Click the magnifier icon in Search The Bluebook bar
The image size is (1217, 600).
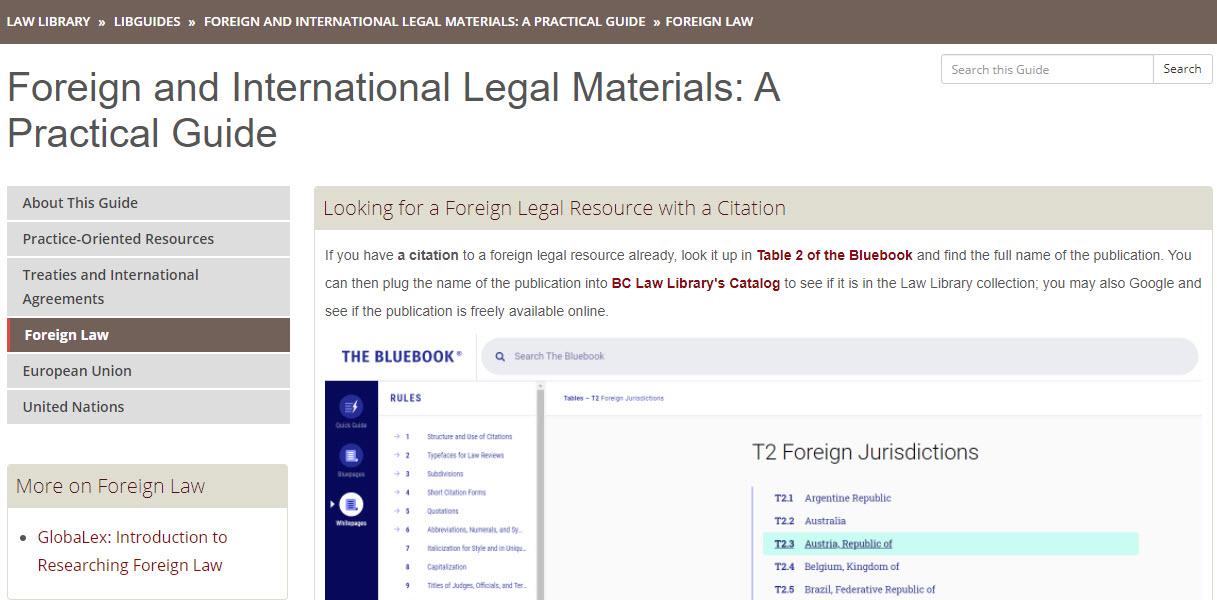pyautogui.click(x=500, y=356)
